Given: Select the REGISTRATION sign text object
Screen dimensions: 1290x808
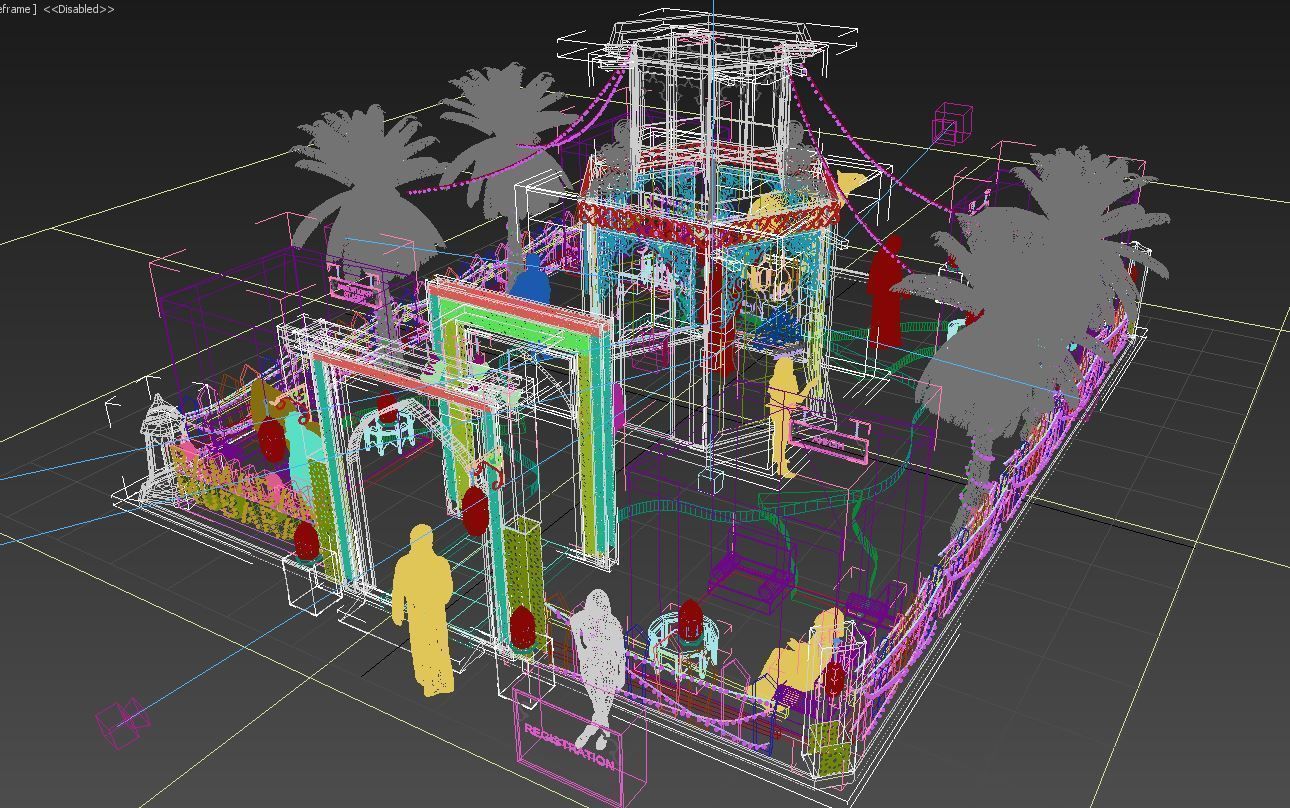Looking at the screenshot, I should (x=568, y=745).
